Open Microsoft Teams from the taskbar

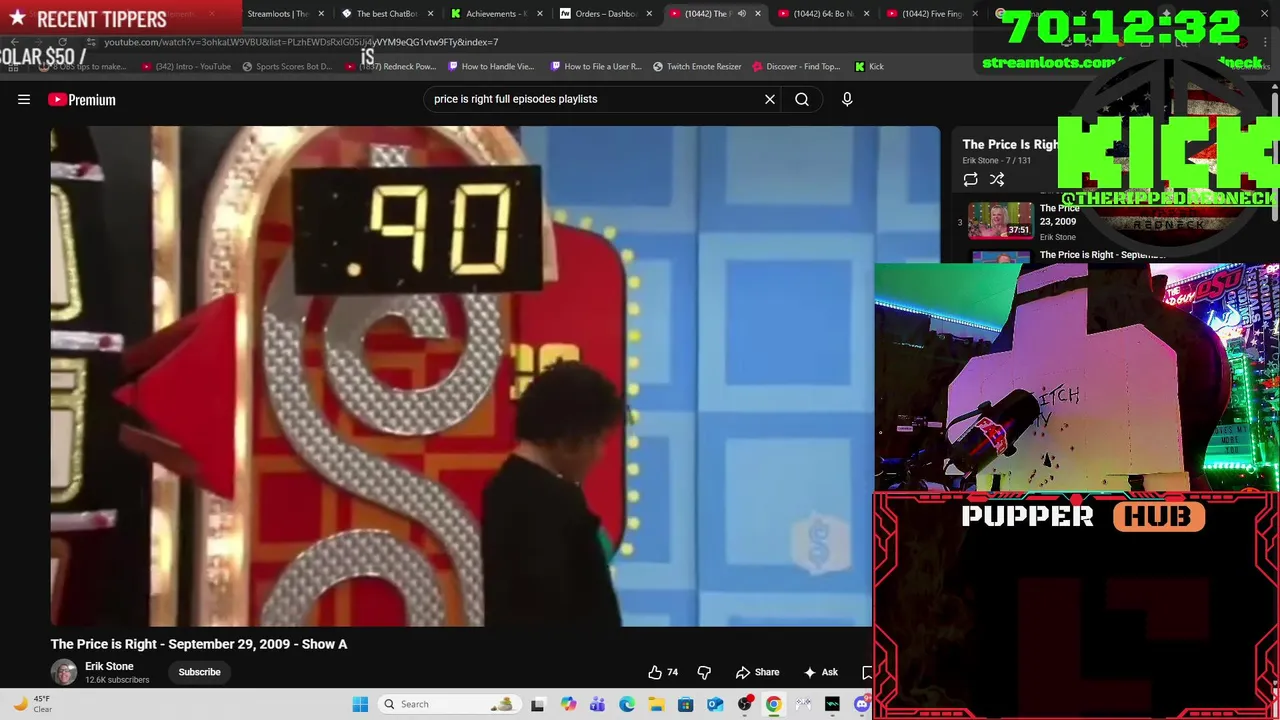(x=597, y=704)
